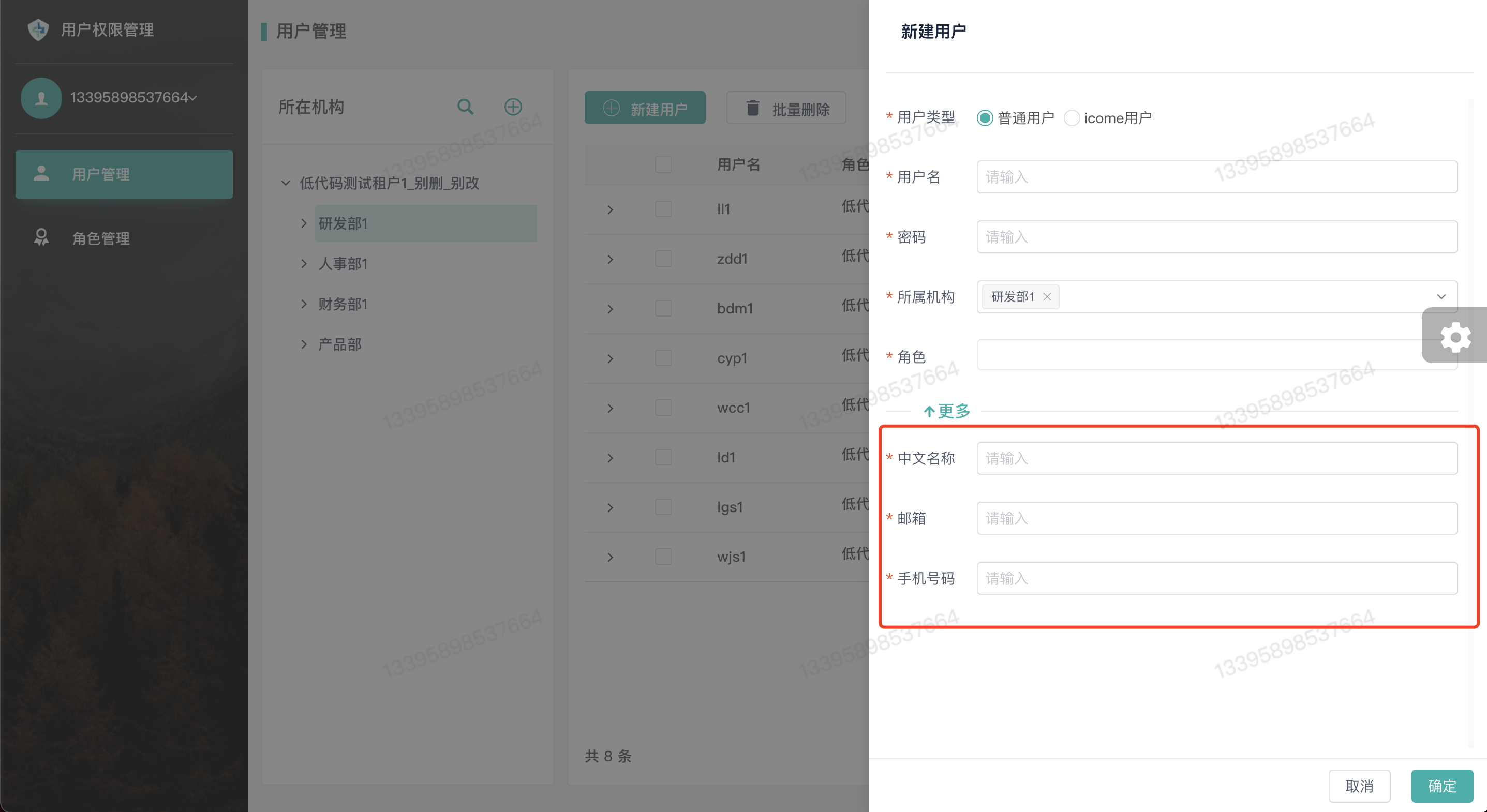This screenshot has height=812, width=1487.
Task: Open the account dropdown 13395898537664
Action: point(133,98)
